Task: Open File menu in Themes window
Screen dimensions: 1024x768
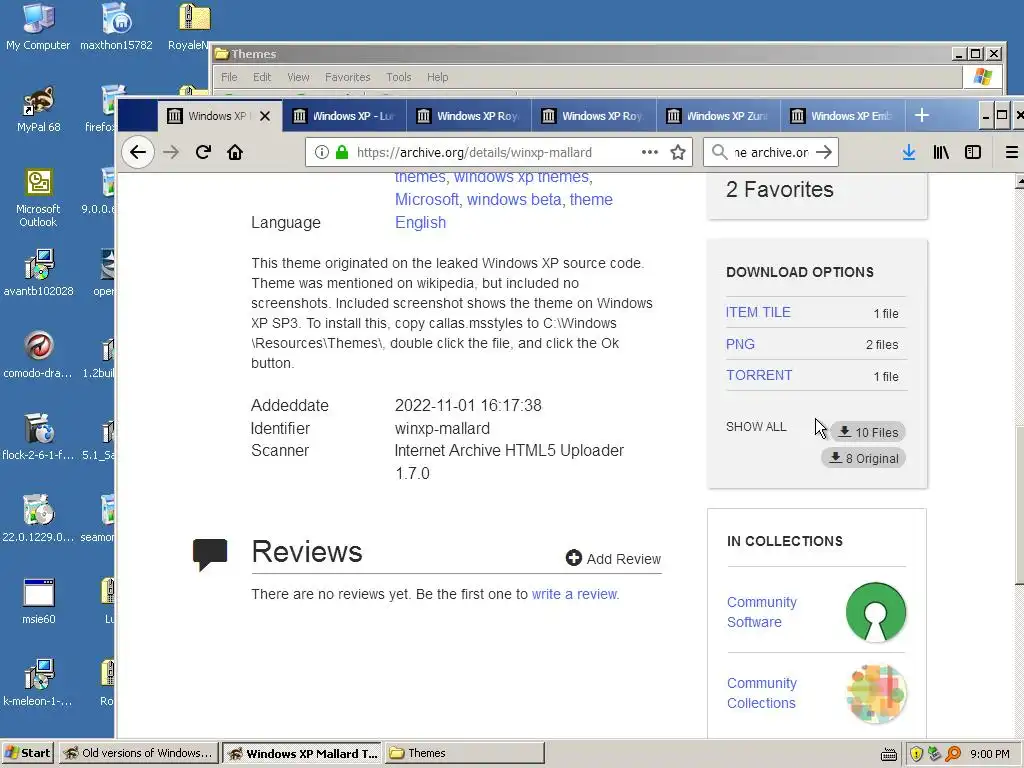Action: point(229,77)
